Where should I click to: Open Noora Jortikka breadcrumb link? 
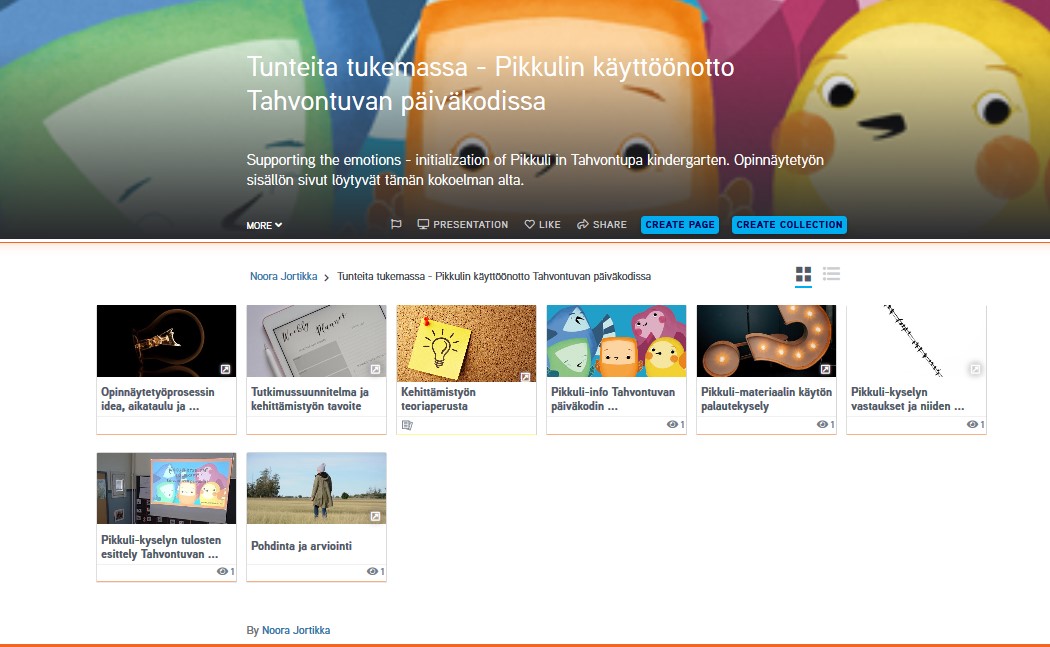pos(284,277)
